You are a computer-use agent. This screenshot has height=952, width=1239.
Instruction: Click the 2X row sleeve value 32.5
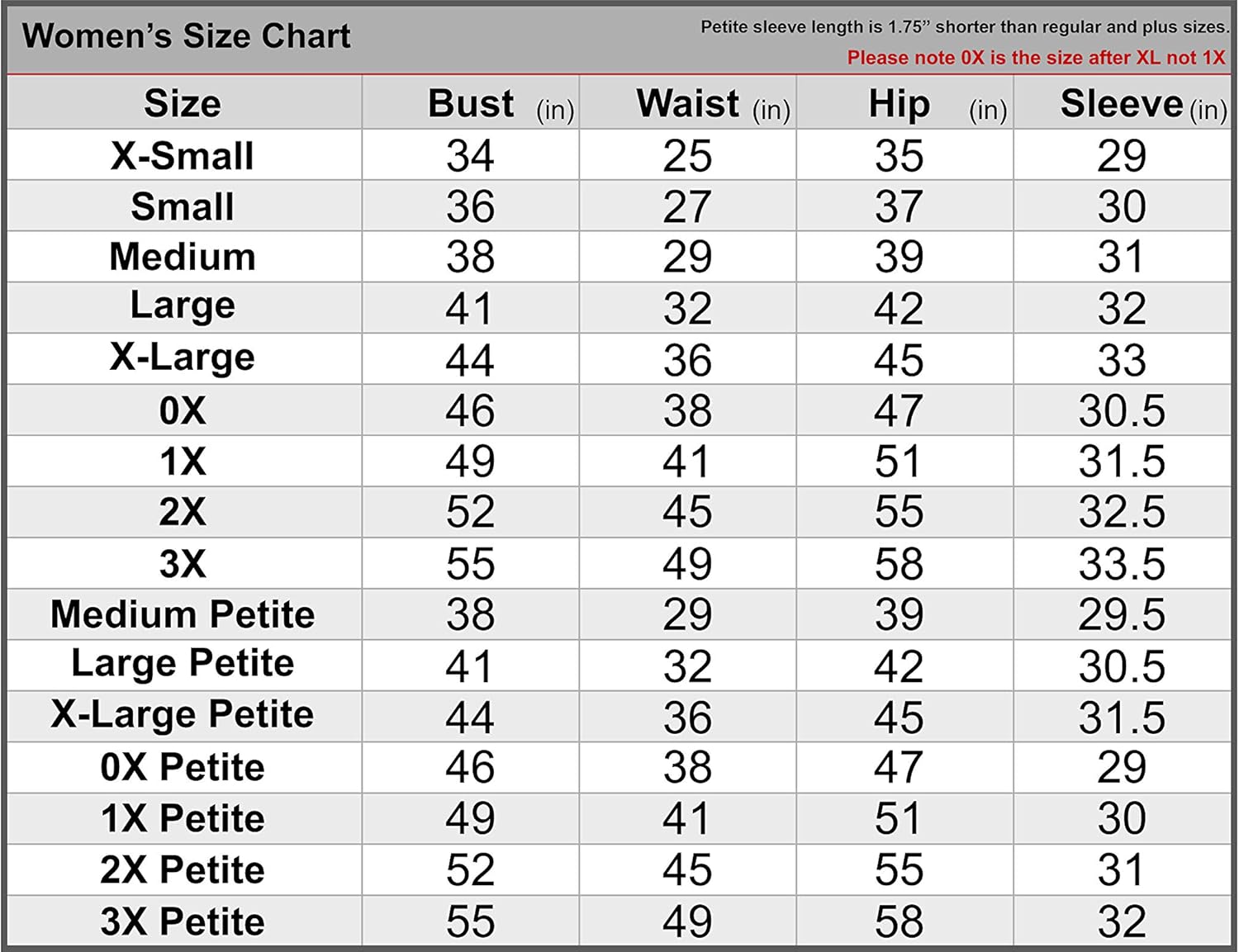pos(1122,512)
